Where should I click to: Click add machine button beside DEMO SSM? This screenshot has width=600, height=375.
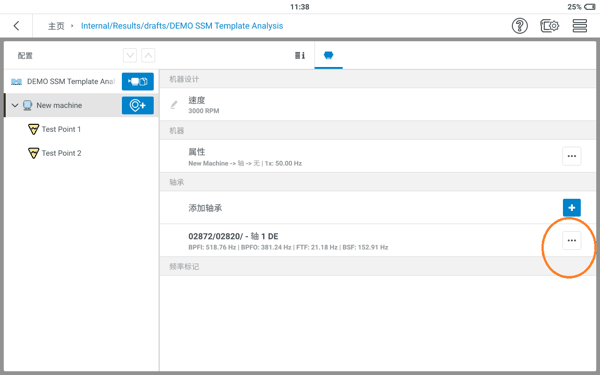[138, 82]
